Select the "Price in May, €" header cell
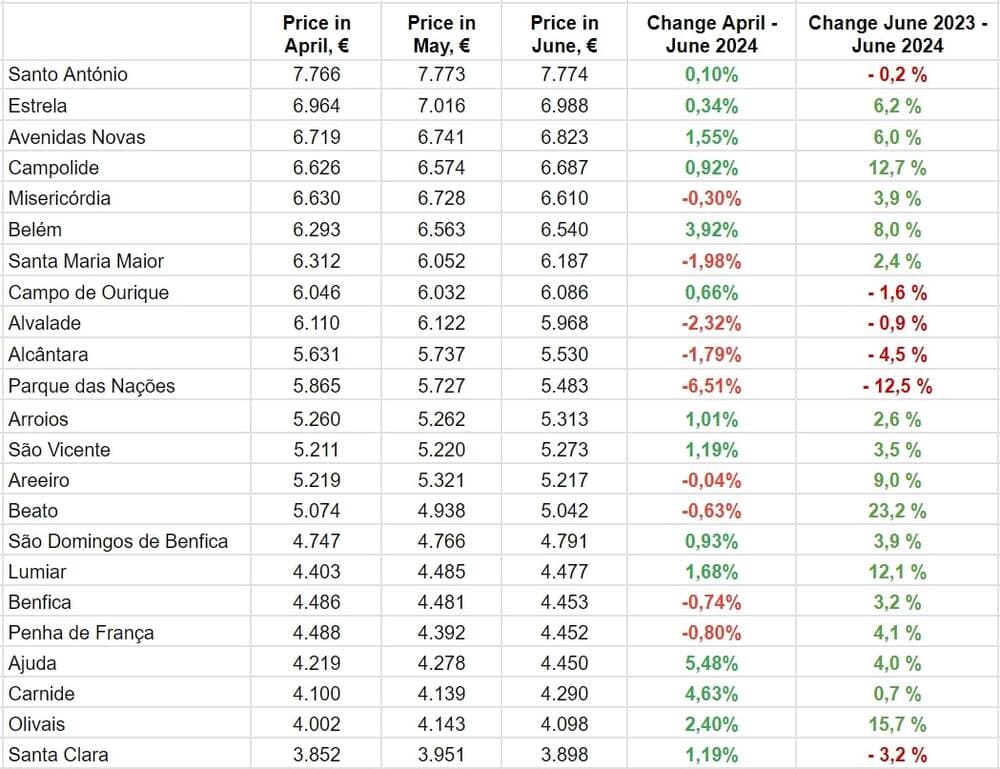The image size is (1000, 769). point(442,33)
